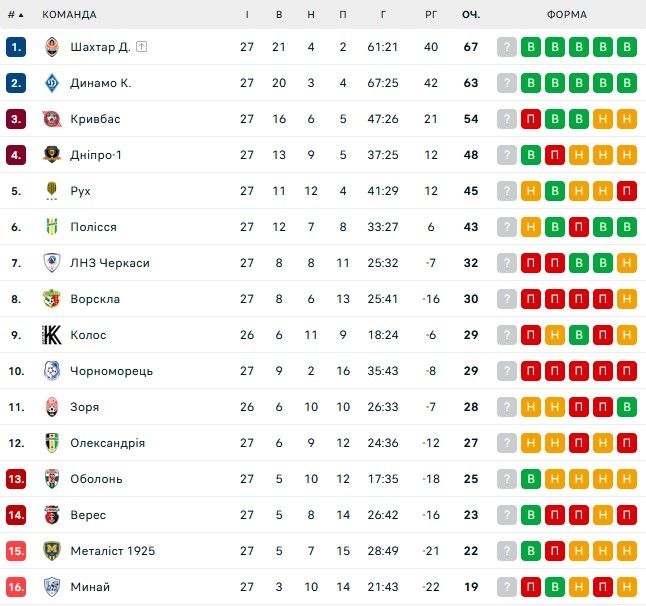Click the Shakhtar D. club crest icon
The width and height of the screenshot is (646, 606).
(x=52, y=47)
